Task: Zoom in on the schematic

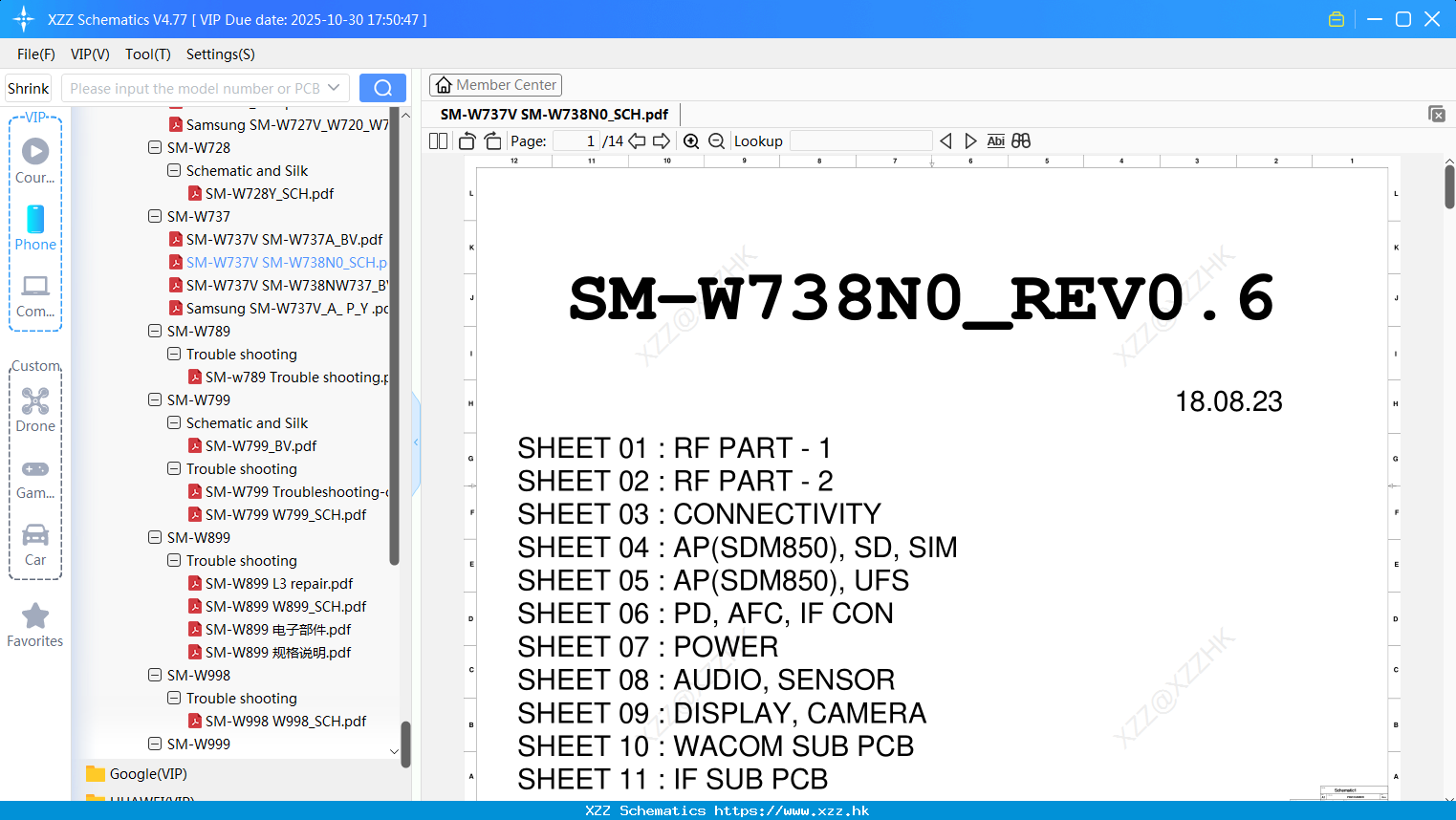Action: [691, 141]
